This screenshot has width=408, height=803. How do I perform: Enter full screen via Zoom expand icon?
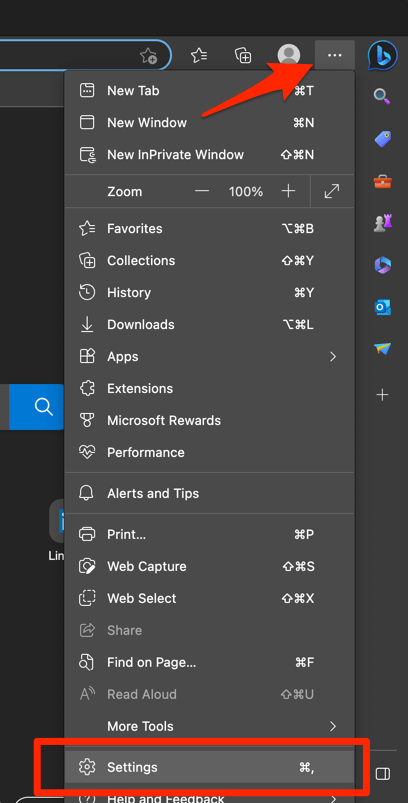(332, 192)
